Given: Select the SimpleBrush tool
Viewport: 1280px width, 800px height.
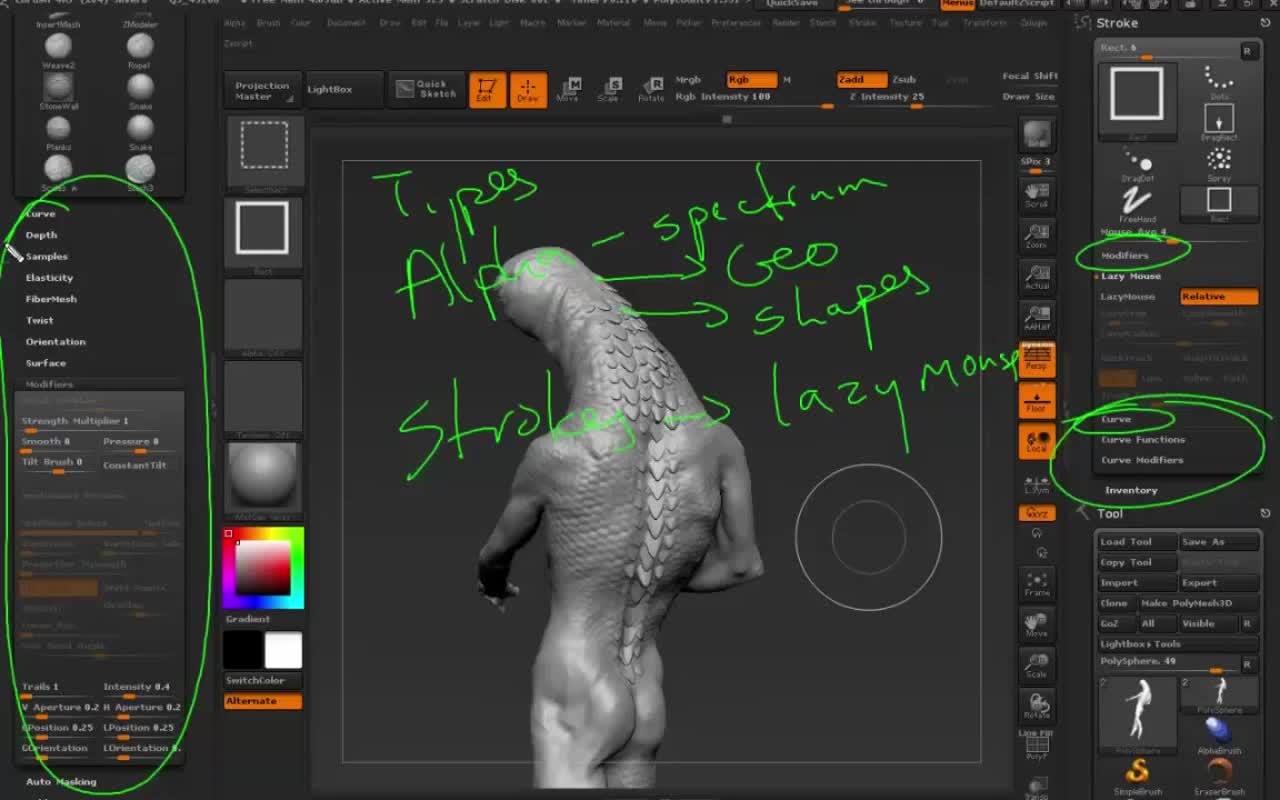Looking at the screenshot, I should 1138,776.
